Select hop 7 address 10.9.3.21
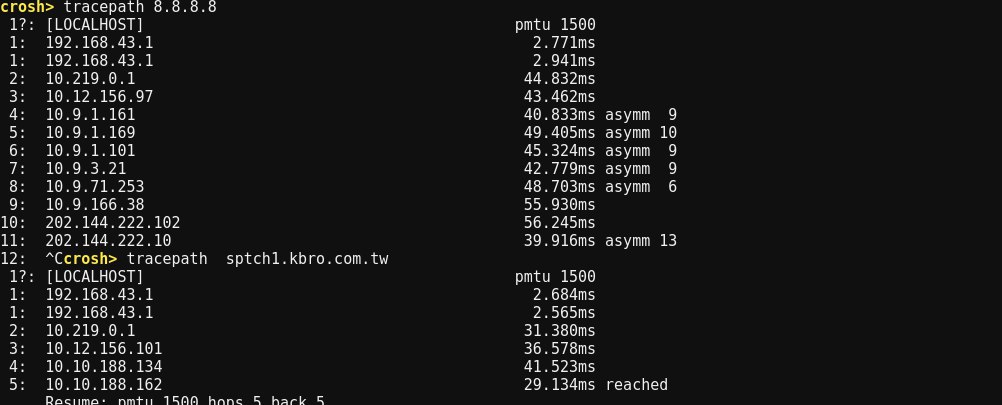This screenshot has width=1002, height=405. [x=85, y=169]
